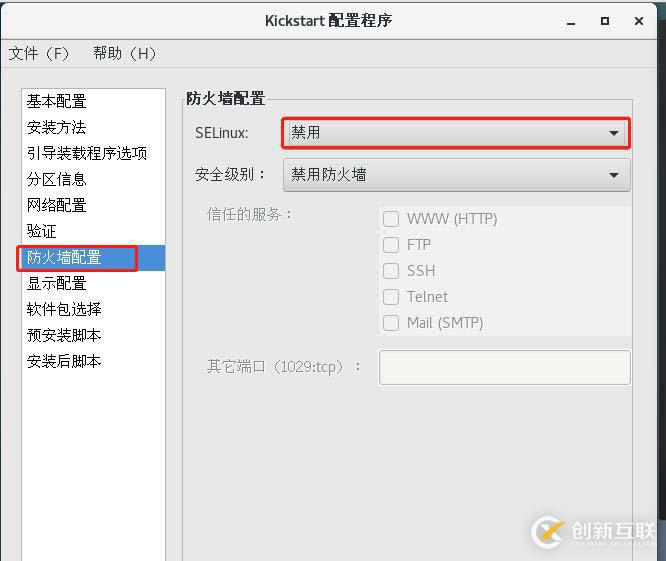The height and width of the screenshot is (561, 666).
Task: Go to 引导装载程序选项 section
Action: pos(93,153)
